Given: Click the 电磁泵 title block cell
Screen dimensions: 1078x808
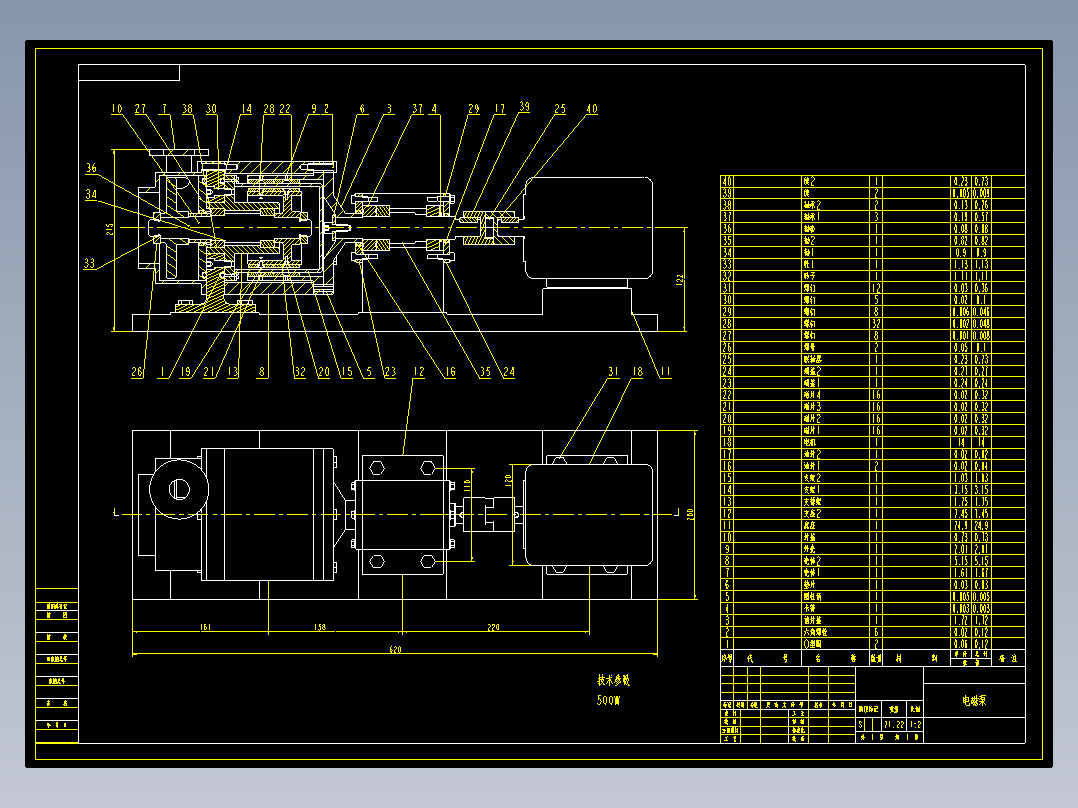Looking at the screenshot, I should pos(974,701).
